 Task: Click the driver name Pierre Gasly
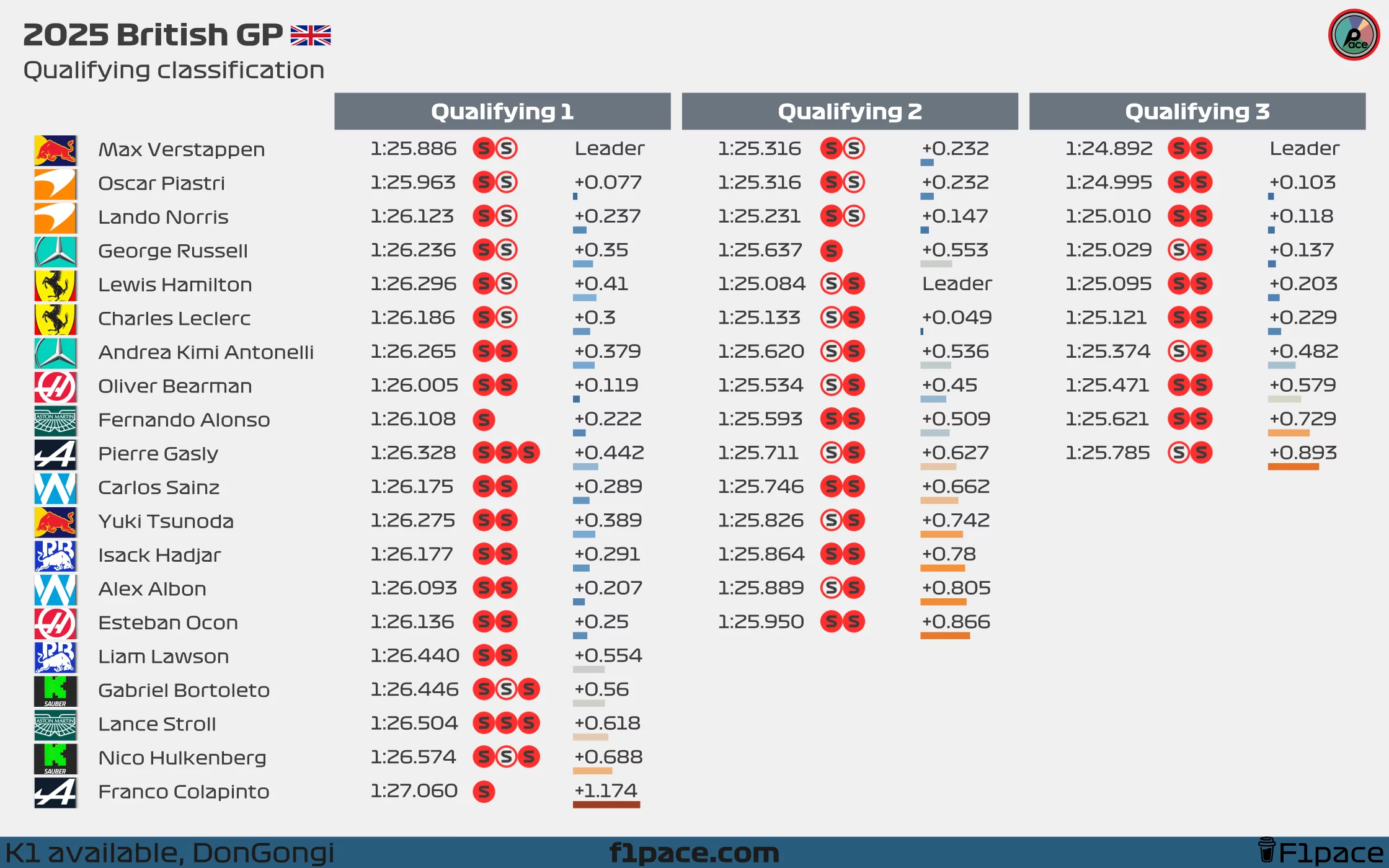point(158,454)
